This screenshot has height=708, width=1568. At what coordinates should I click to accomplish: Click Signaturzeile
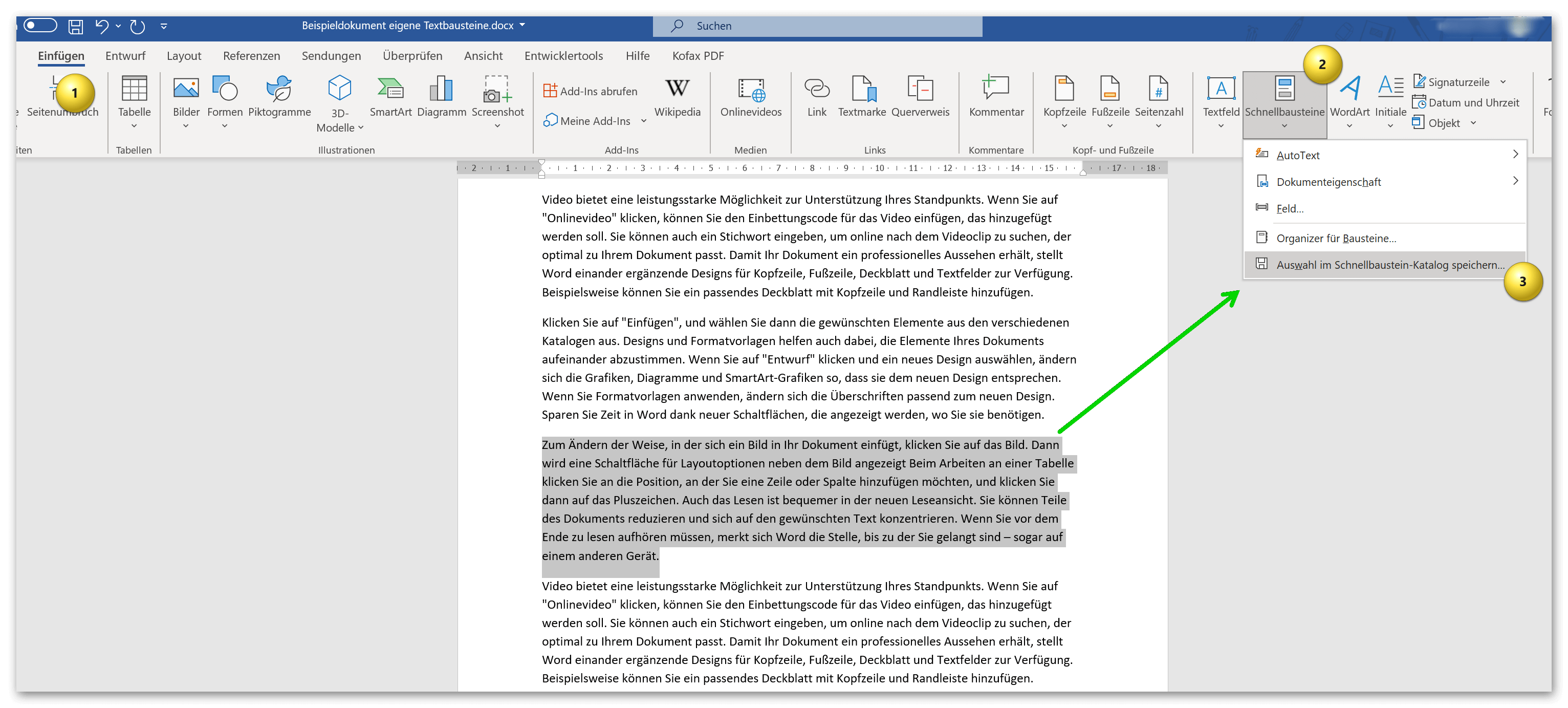(1451, 81)
